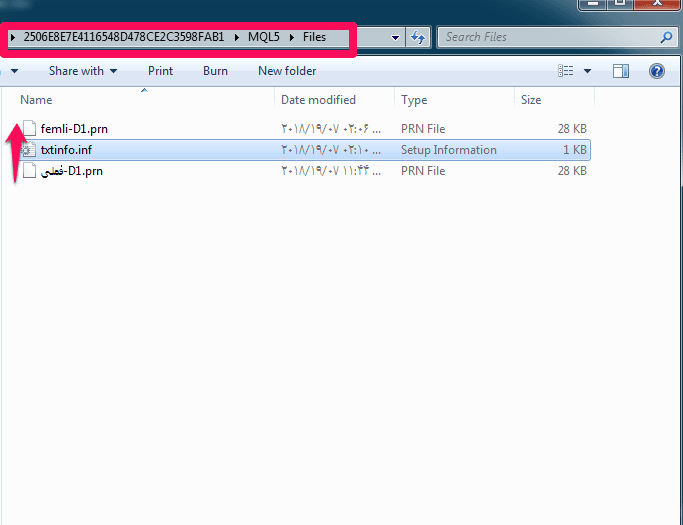
Task: Sort by Date modified column header
Action: point(318,100)
